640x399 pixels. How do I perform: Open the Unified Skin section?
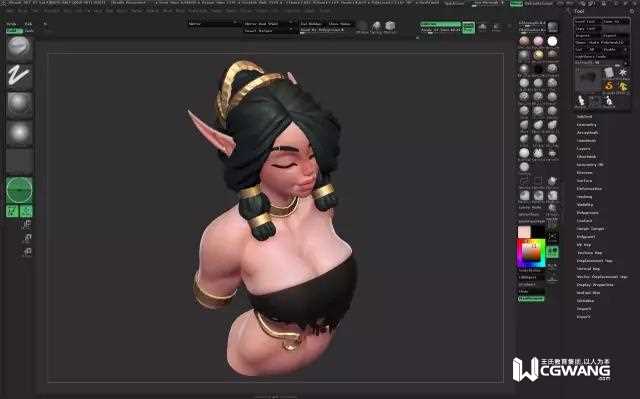(x=589, y=293)
